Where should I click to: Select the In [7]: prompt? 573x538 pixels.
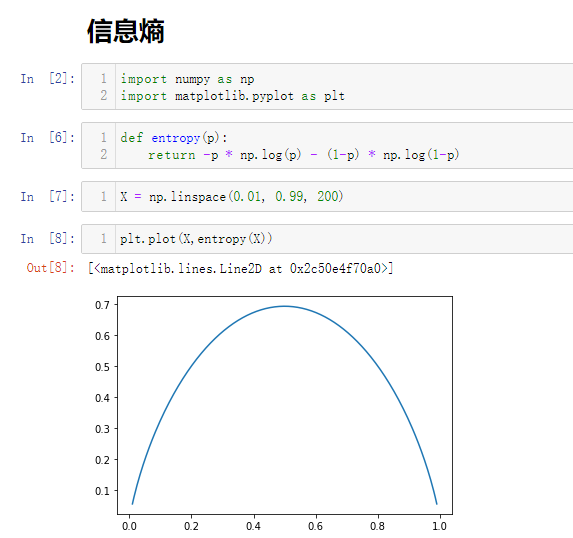click(x=48, y=197)
